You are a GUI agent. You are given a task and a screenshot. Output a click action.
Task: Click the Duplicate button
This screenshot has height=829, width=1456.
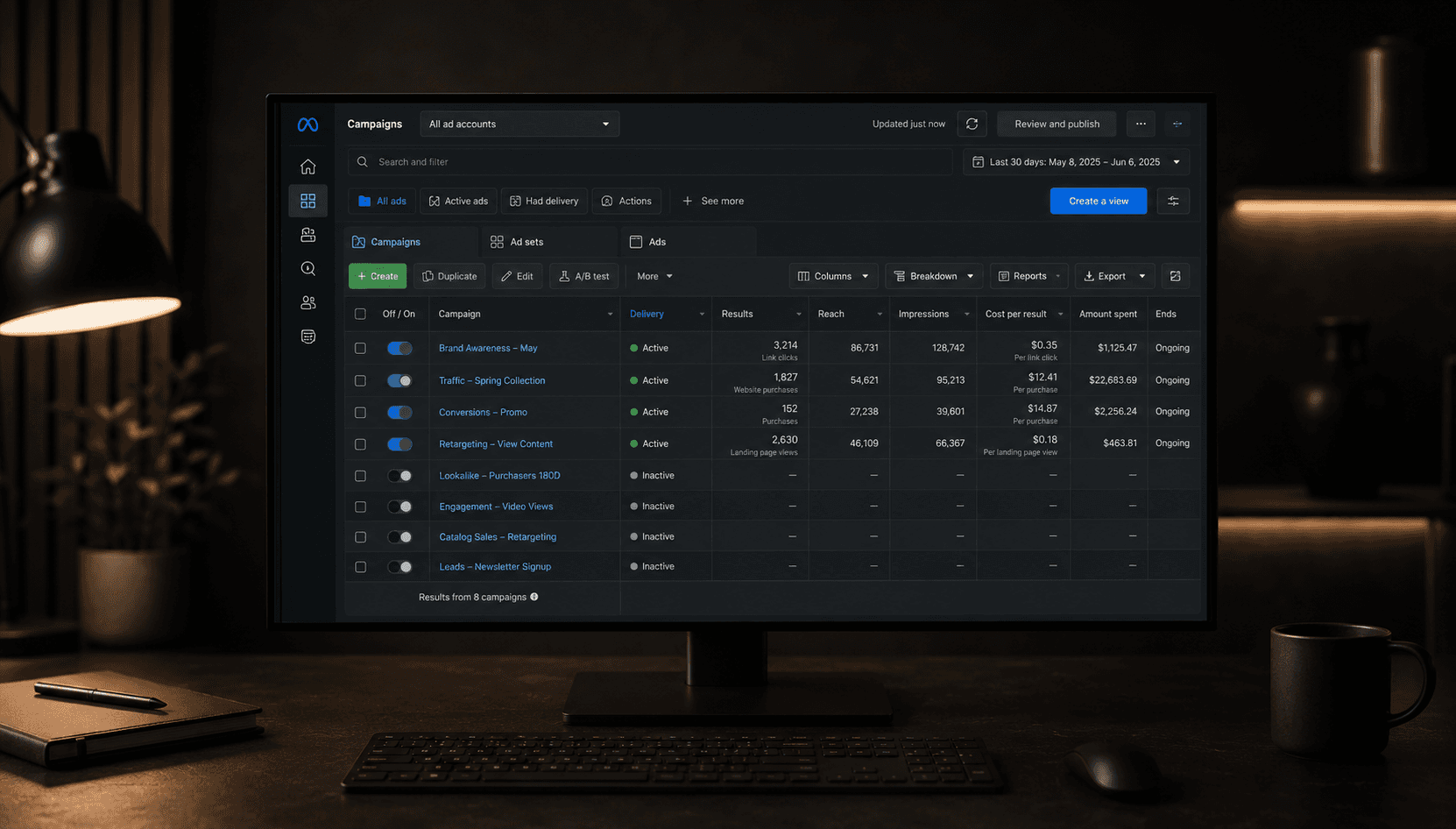point(449,276)
